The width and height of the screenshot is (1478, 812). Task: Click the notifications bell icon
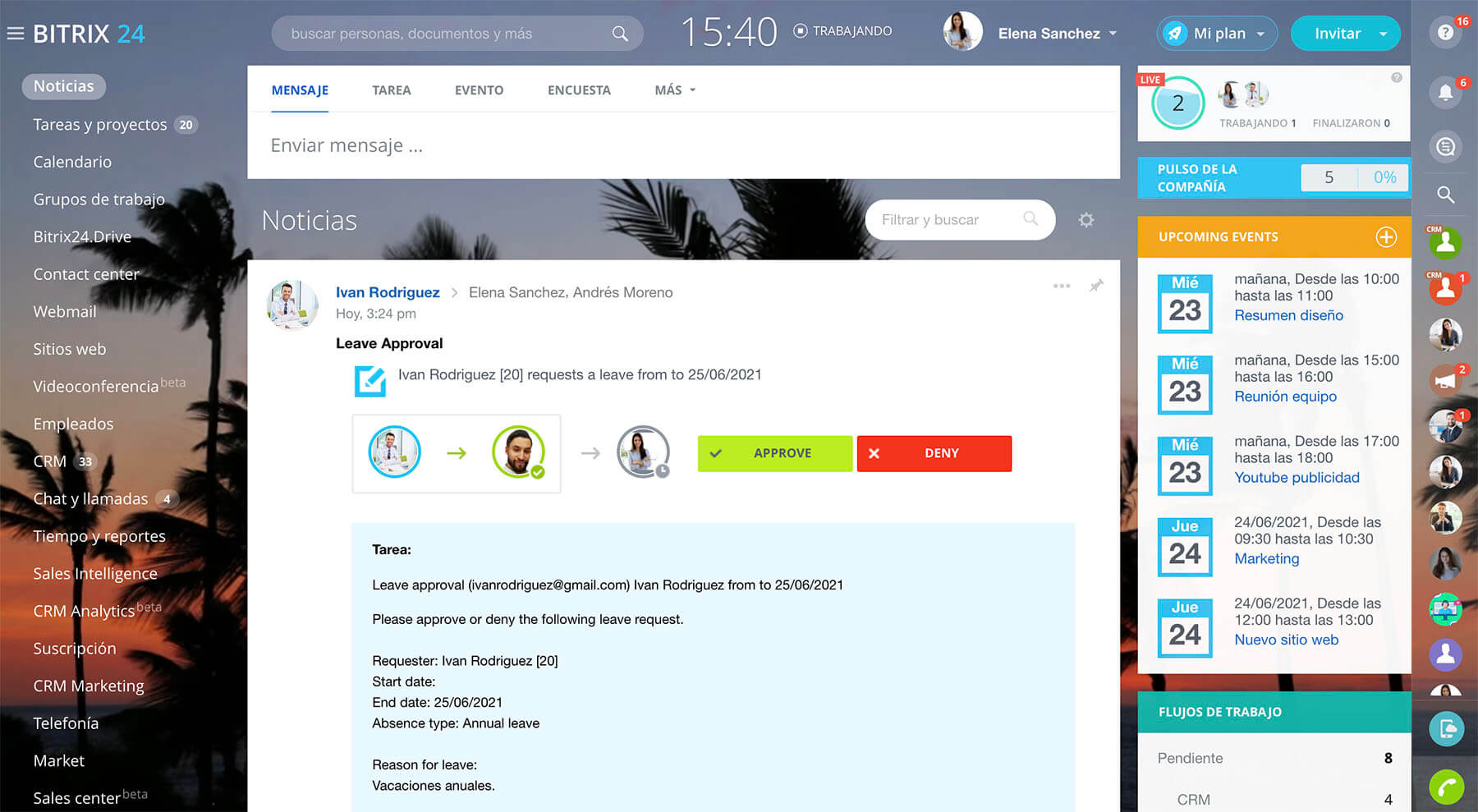(1445, 93)
